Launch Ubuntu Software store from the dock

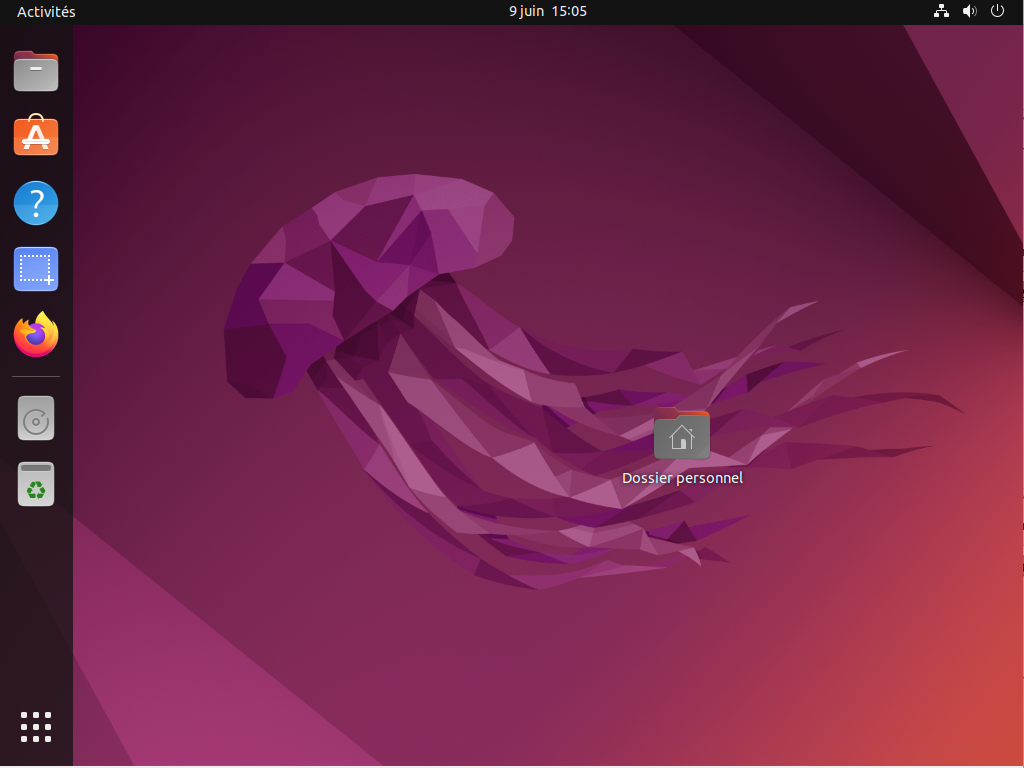[36, 135]
